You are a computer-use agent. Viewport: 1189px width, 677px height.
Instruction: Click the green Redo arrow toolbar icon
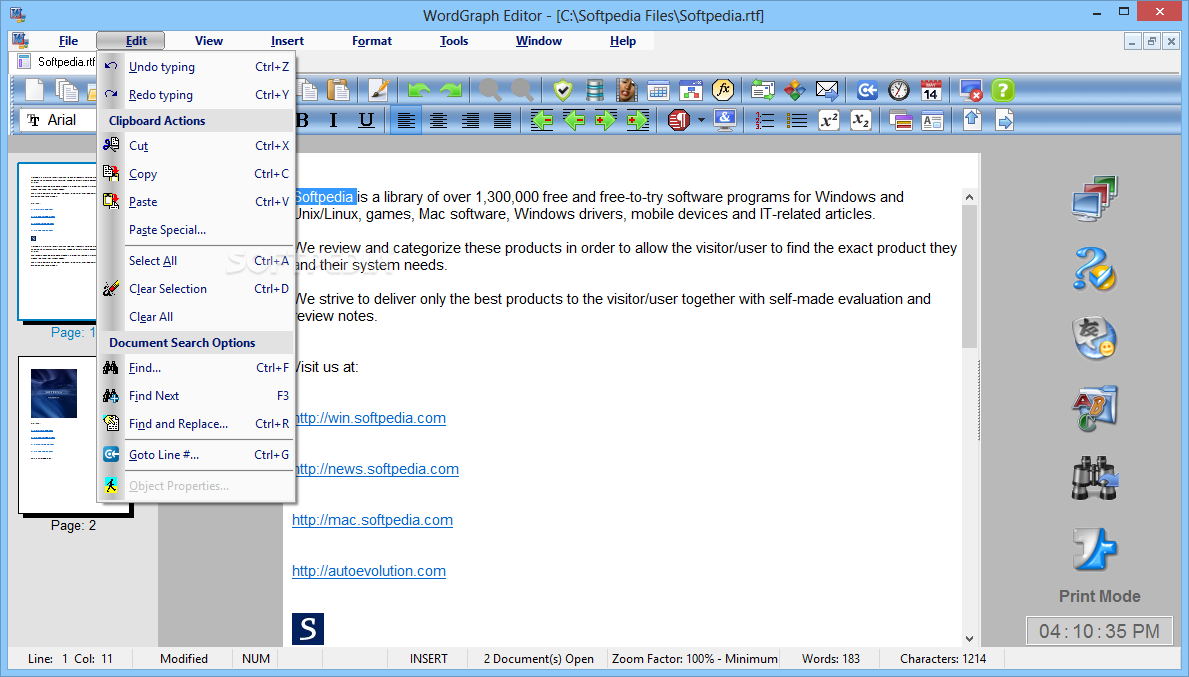(x=451, y=90)
